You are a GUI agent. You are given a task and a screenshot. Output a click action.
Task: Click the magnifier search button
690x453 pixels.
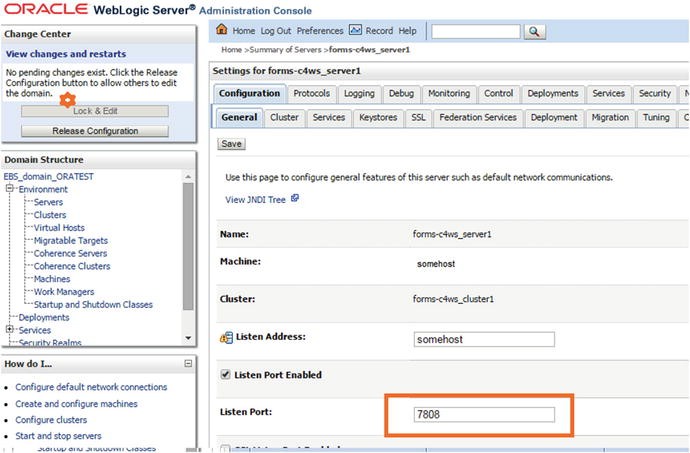[534, 32]
